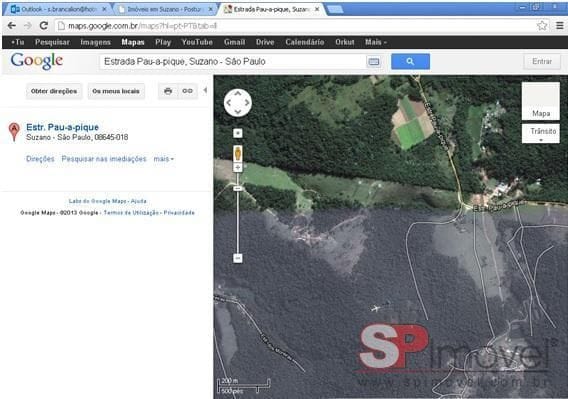Close the Outlook tab
Image resolution: width=568 pixels, height=399 pixels.
105,9
